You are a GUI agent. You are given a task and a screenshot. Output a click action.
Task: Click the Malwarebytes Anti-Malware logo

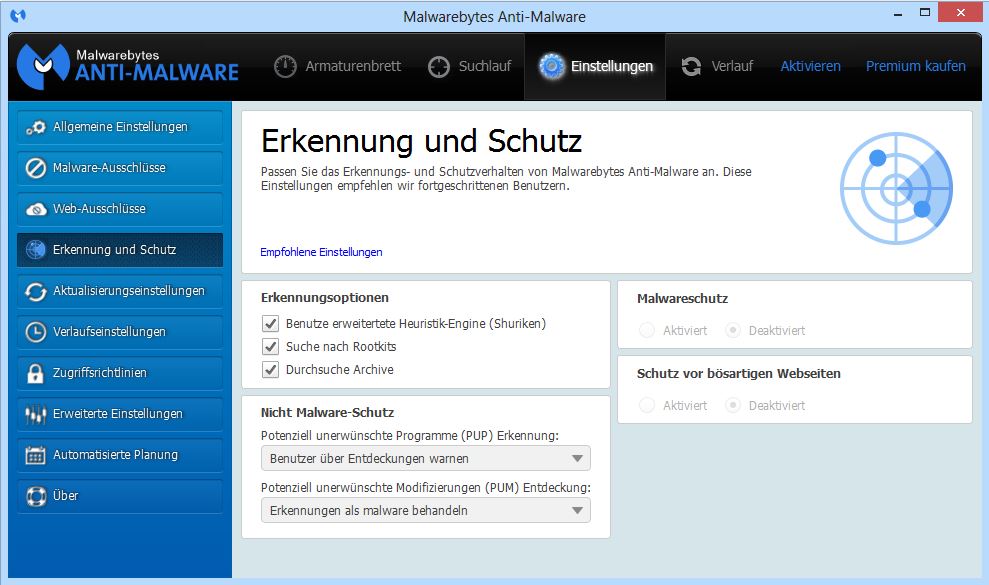coord(127,66)
